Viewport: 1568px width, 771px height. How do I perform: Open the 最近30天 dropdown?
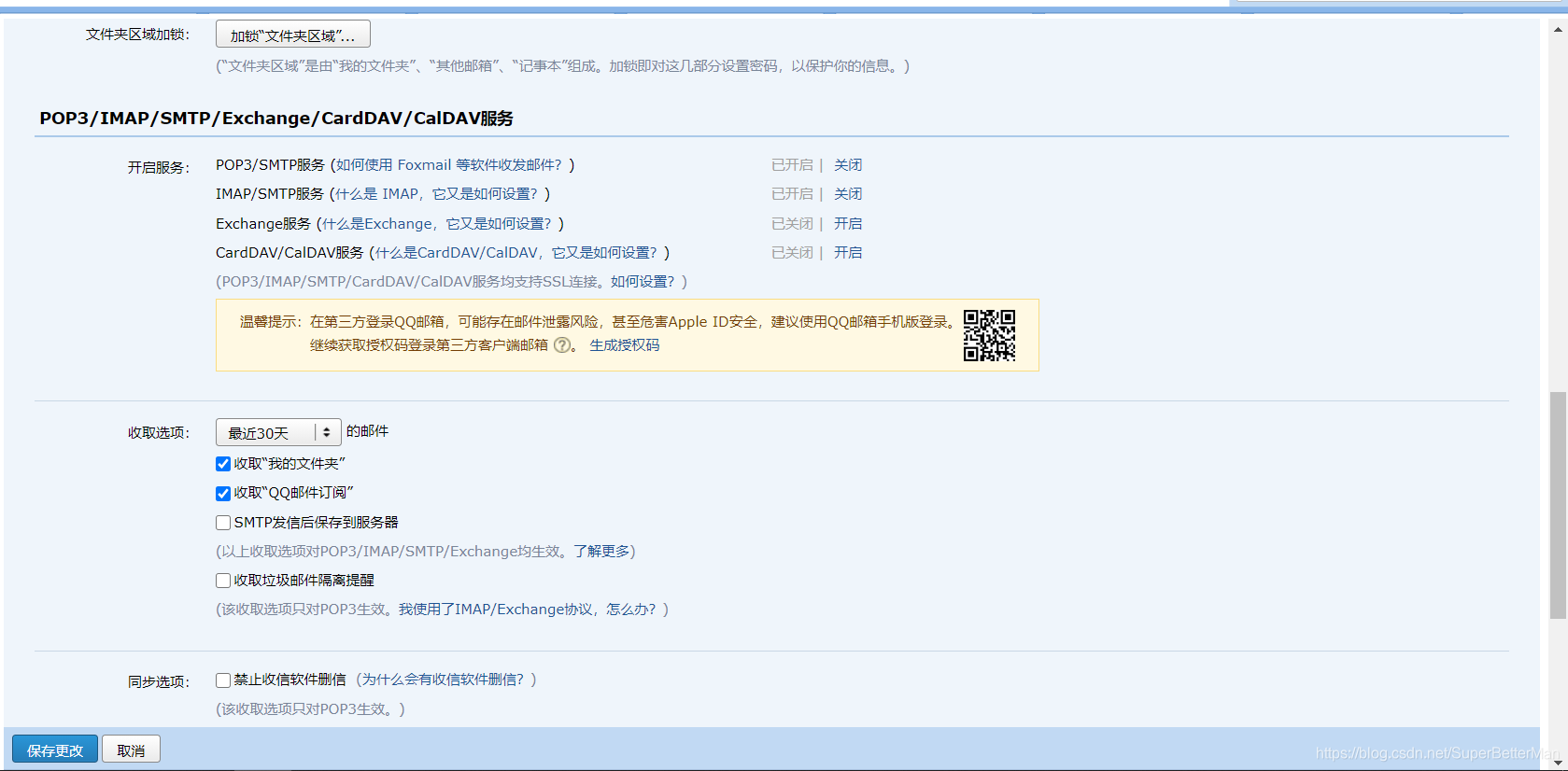[x=278, y=432]
